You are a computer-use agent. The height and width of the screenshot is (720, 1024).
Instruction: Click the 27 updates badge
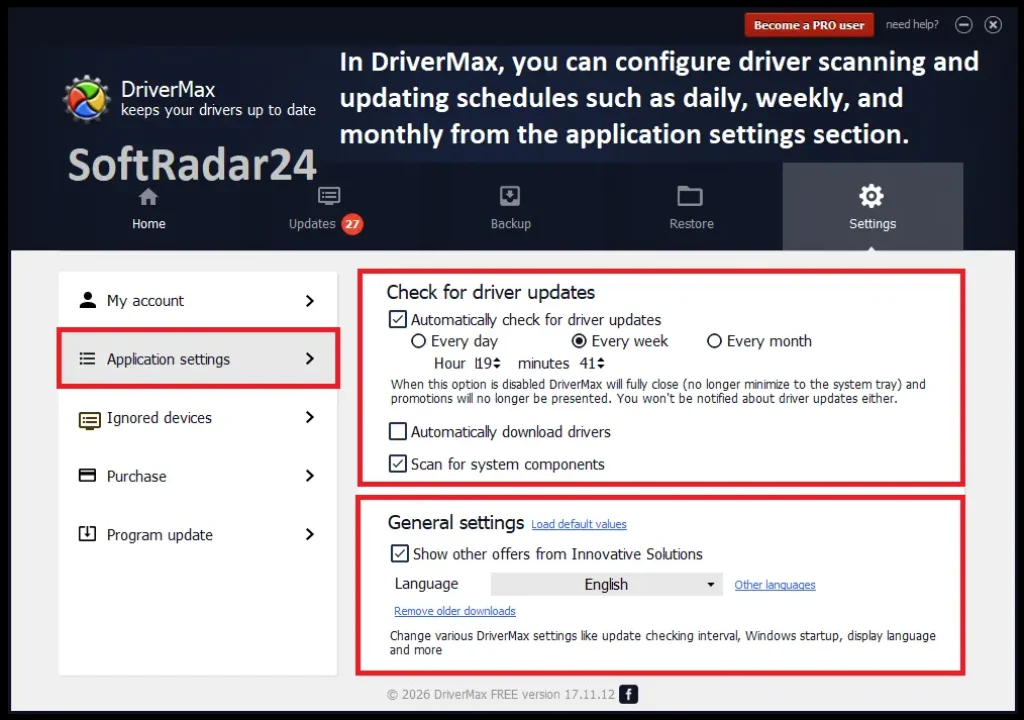click(352, 224)
